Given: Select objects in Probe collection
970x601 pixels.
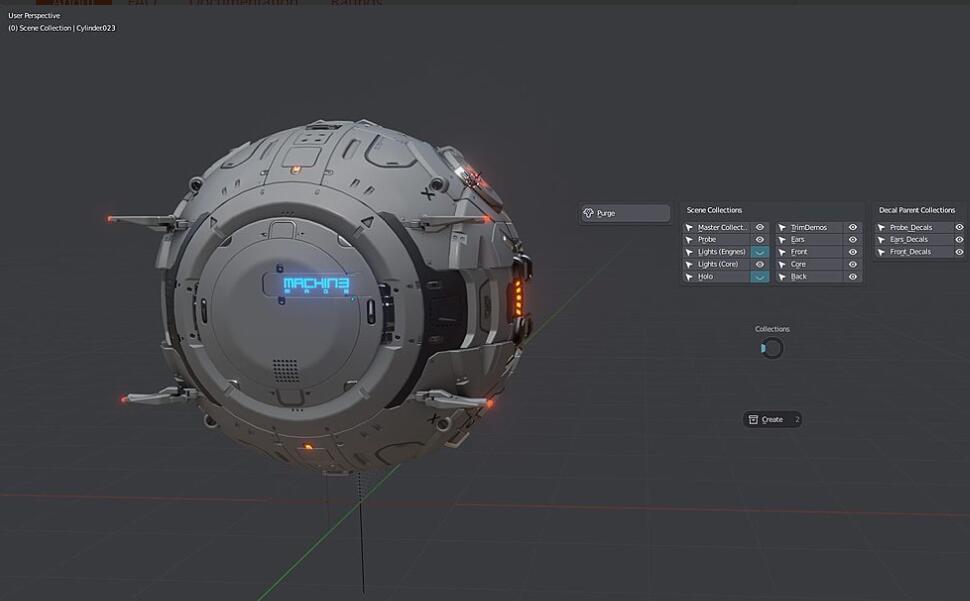Looking at the screenshot, I should [716, 239].
